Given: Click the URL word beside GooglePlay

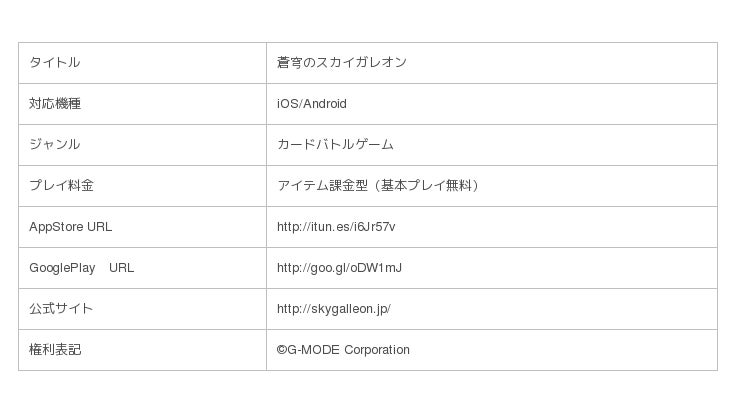Looking at the screenshot, I should 121,268.
